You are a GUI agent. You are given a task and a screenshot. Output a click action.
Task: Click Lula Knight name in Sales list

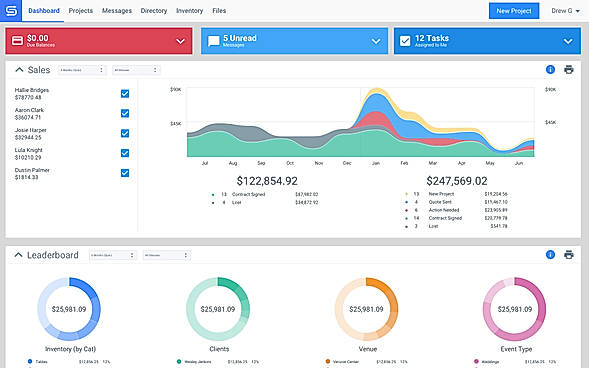pos(29,150)
